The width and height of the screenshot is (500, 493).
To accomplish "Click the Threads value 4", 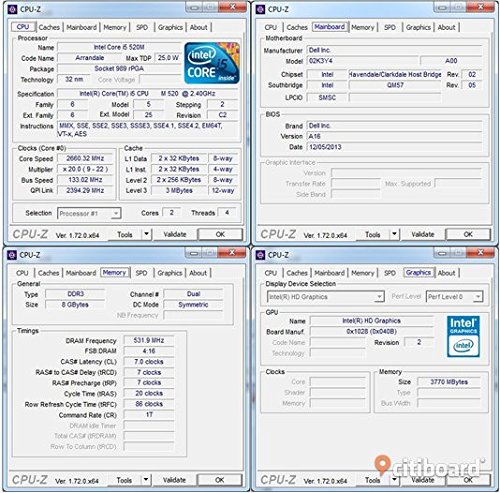I will click(227, 213).
